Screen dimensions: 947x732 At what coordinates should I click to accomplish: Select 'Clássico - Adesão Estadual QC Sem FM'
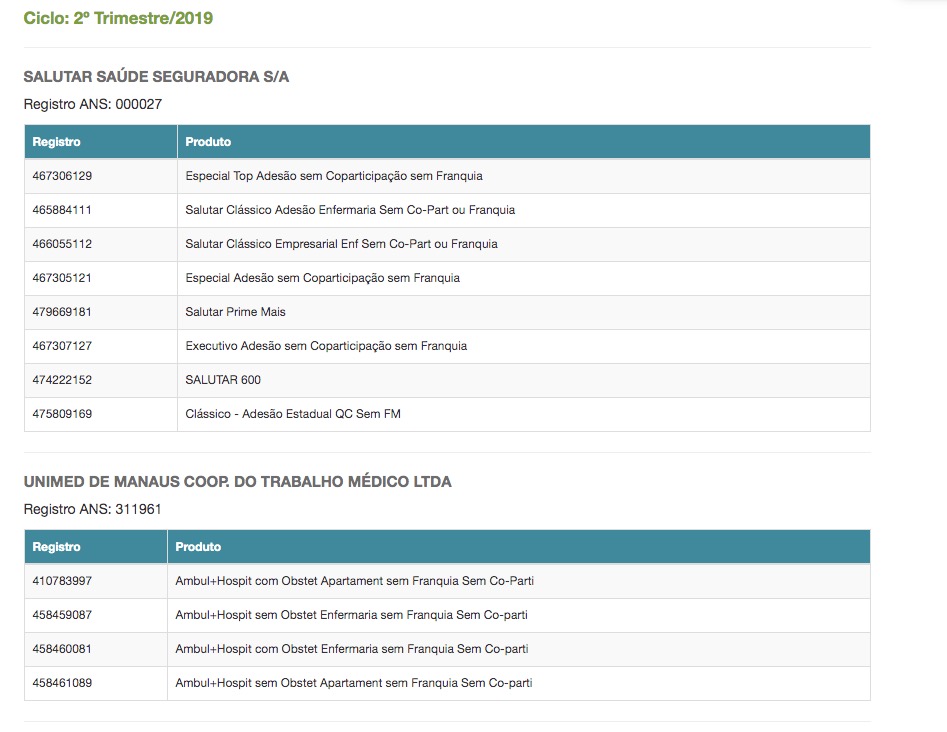tap(293, 414)
